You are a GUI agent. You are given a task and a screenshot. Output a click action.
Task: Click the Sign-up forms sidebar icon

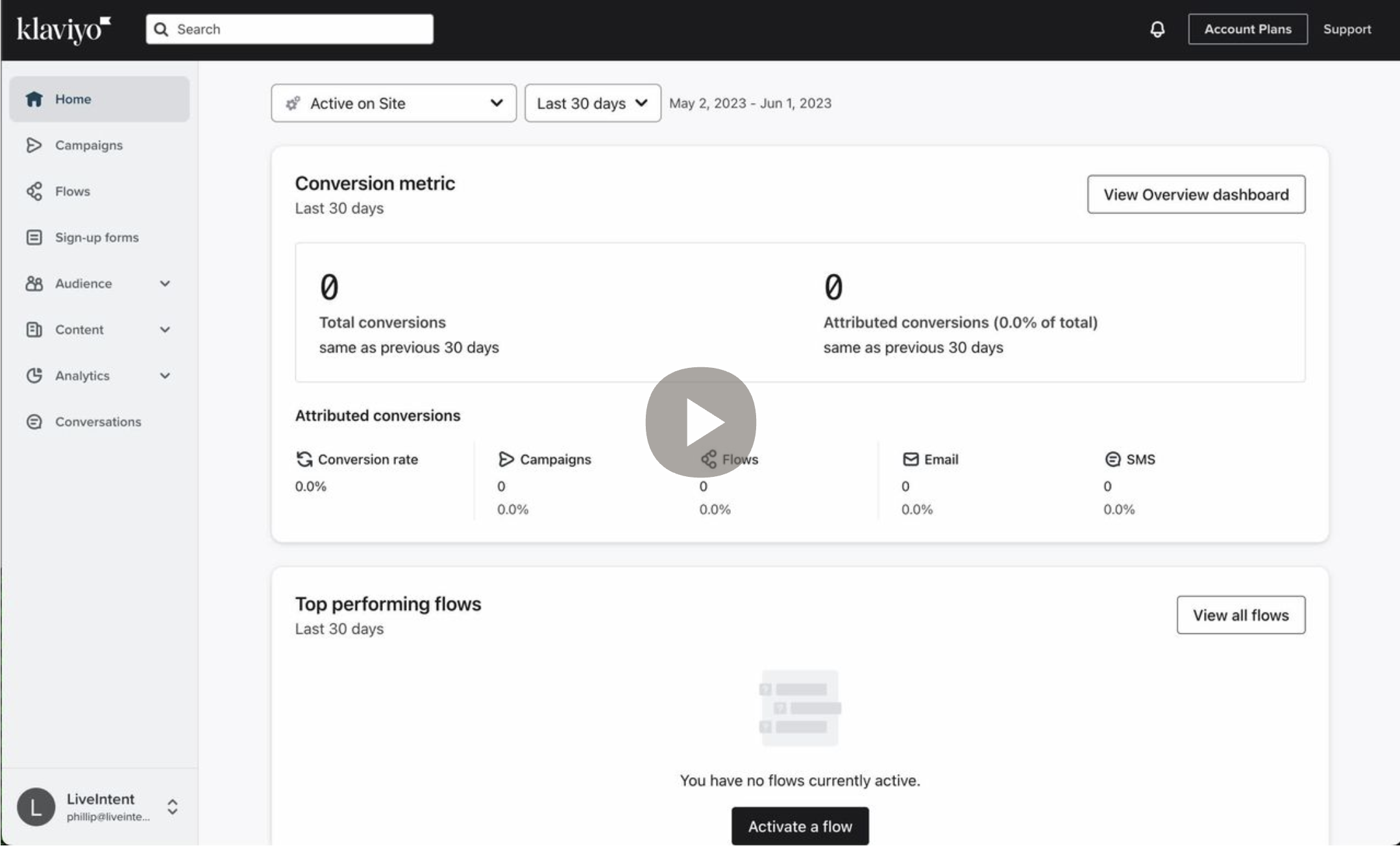coord(34,237)
